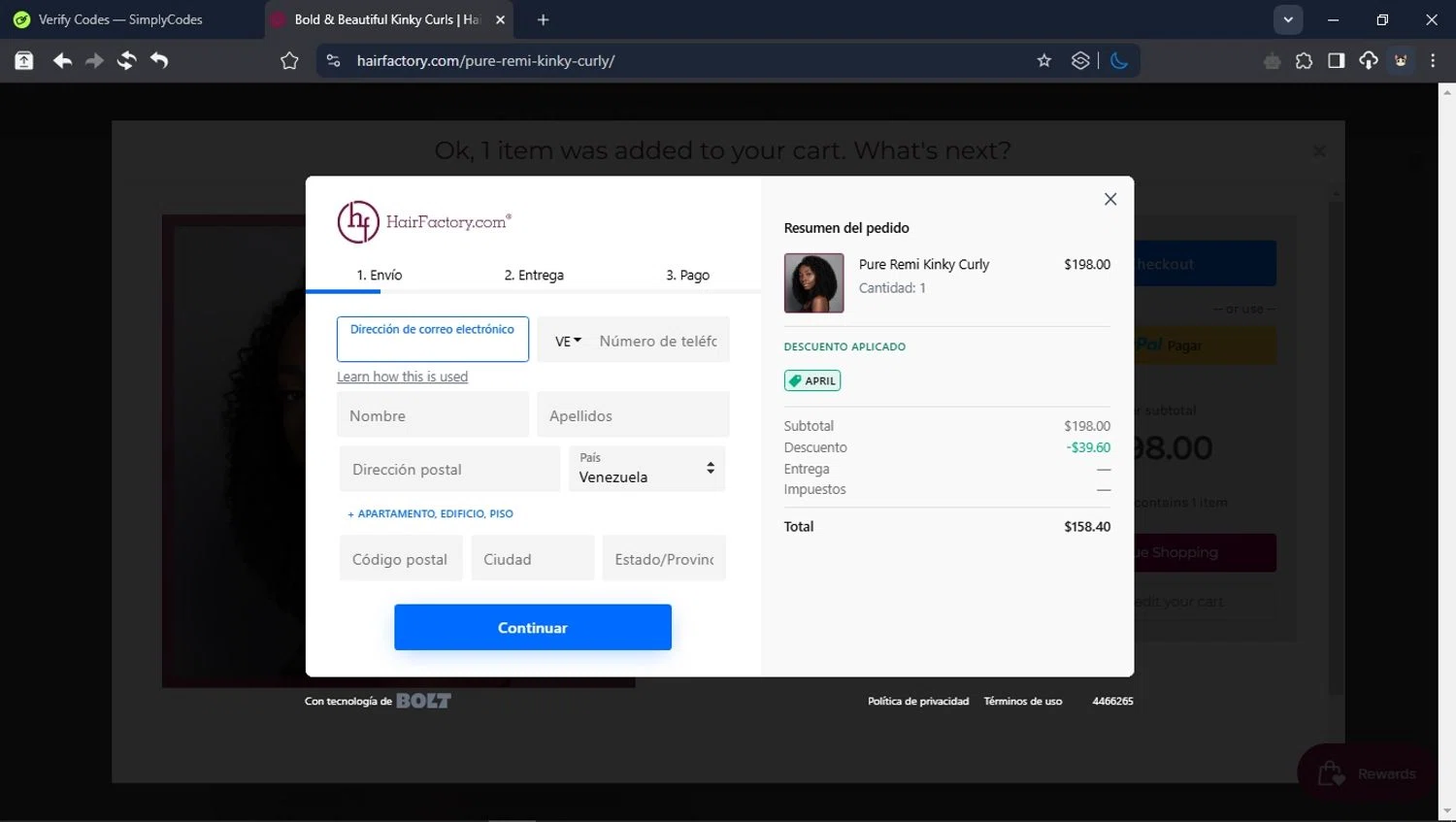Toggle the dark mode moon icon
This screenshot has height=822, width=1456.
(x=1119, y=61)
